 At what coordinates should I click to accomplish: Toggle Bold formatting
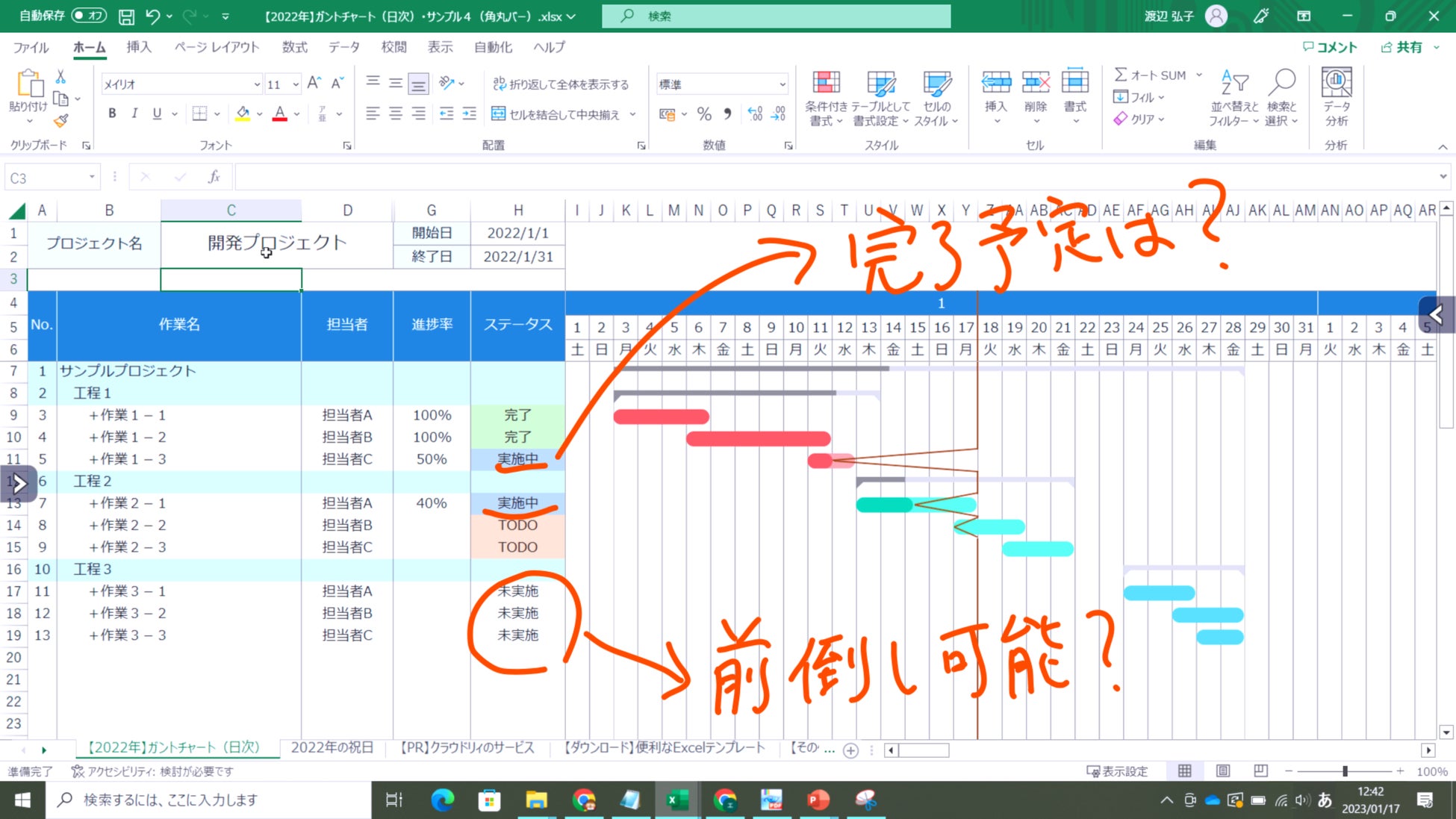(112, 113)
